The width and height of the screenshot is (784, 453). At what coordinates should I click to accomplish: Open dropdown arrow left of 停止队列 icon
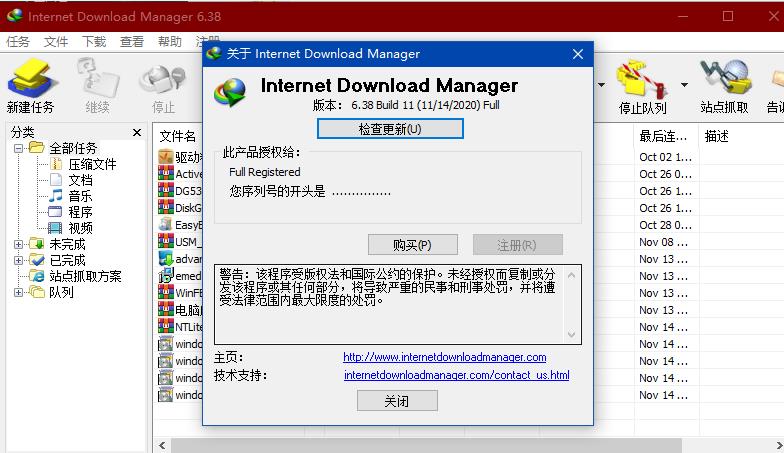click(602, 85)
